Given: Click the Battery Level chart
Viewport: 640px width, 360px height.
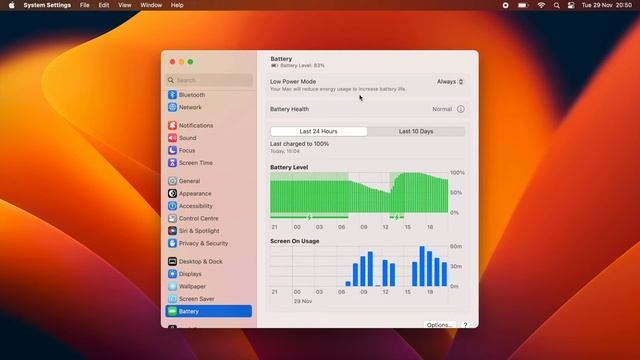Looking at the screenshot, I should (359, 193).
